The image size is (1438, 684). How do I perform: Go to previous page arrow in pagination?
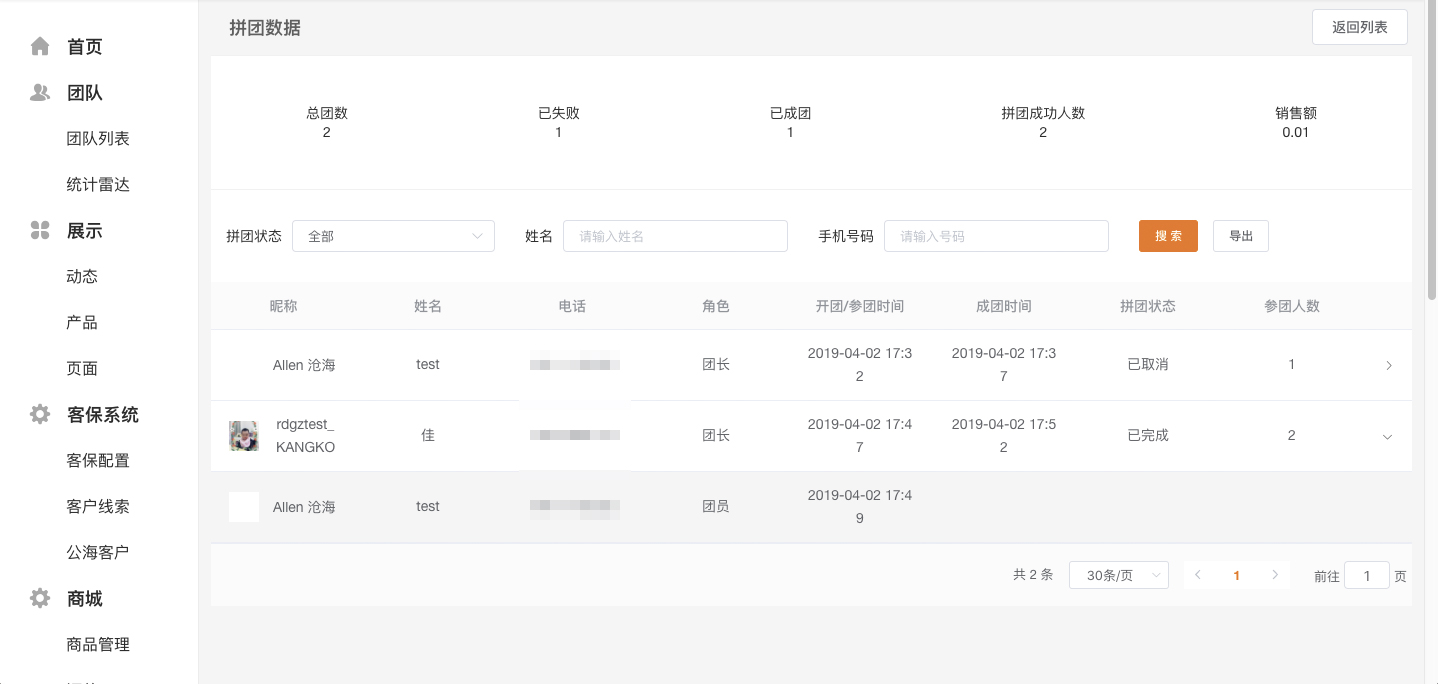click(x=1198, y=575)
